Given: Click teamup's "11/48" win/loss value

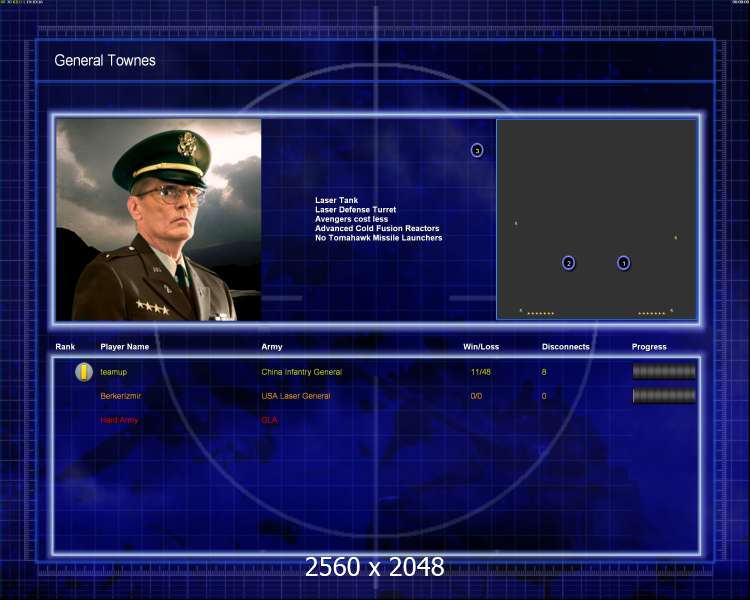Looking at the screenshot, I should coord(481,372).
